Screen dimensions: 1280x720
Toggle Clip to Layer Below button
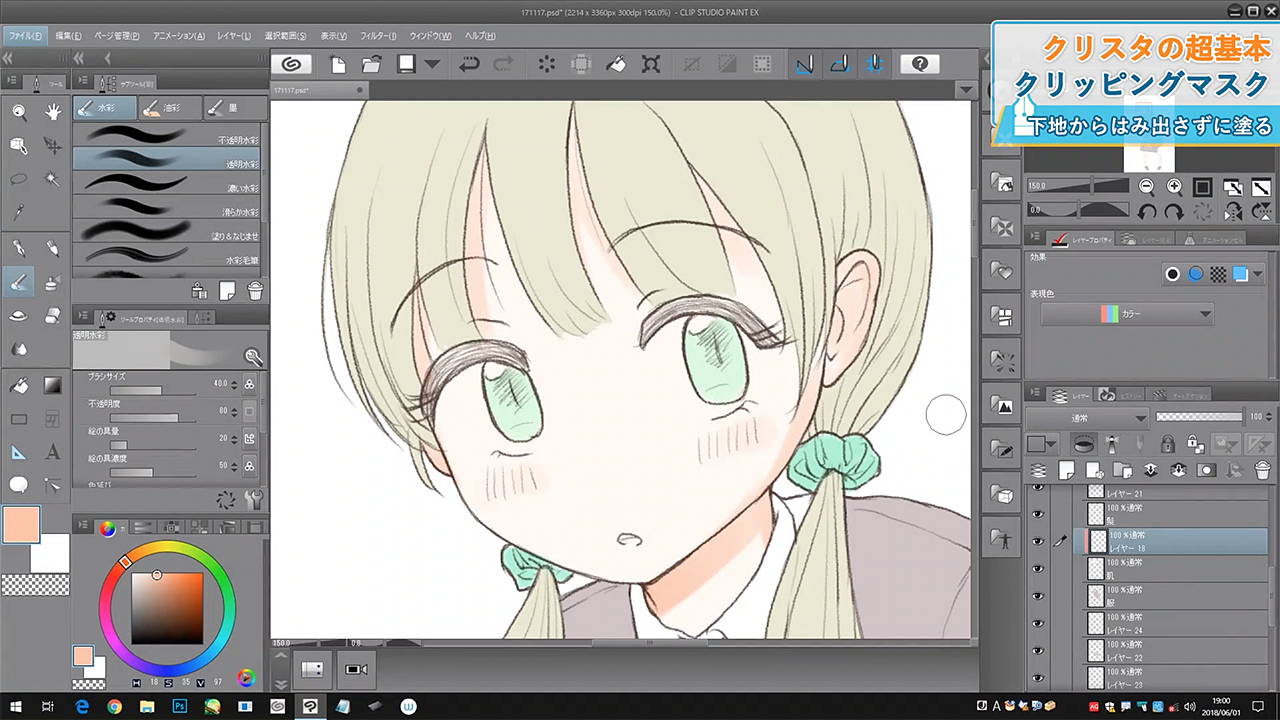click(1083, 443)
